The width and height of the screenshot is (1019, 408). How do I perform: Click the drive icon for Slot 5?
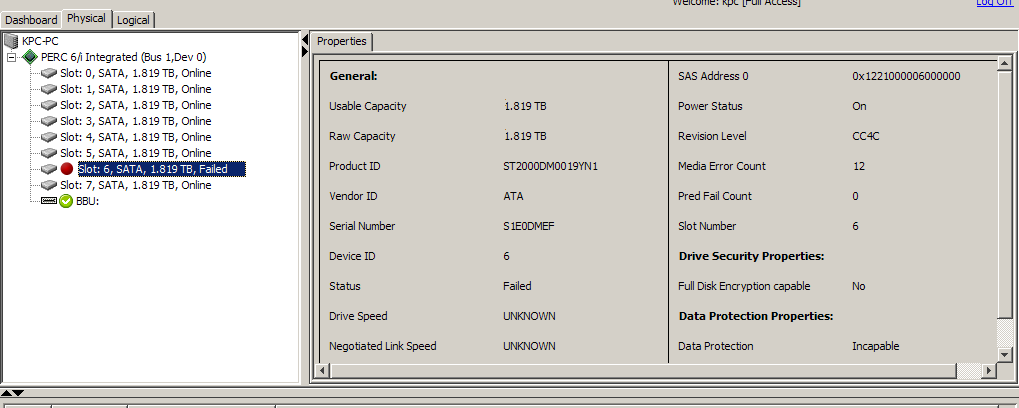pos(49,153)
